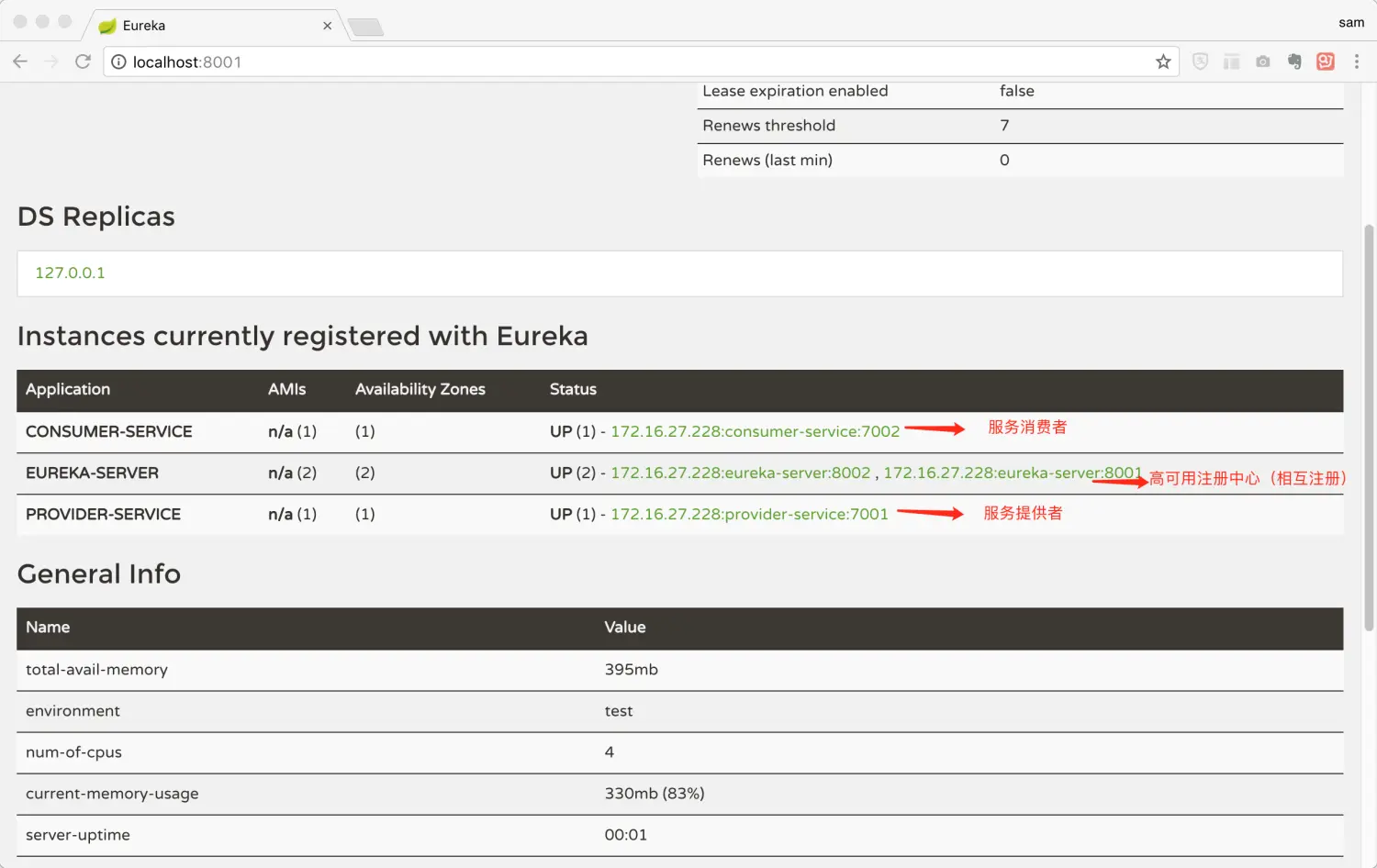Image resolution: width=1377 pixels, height=868 pixels.
Task: Open Chrome three-dot menu
Action: [1357, 61]
